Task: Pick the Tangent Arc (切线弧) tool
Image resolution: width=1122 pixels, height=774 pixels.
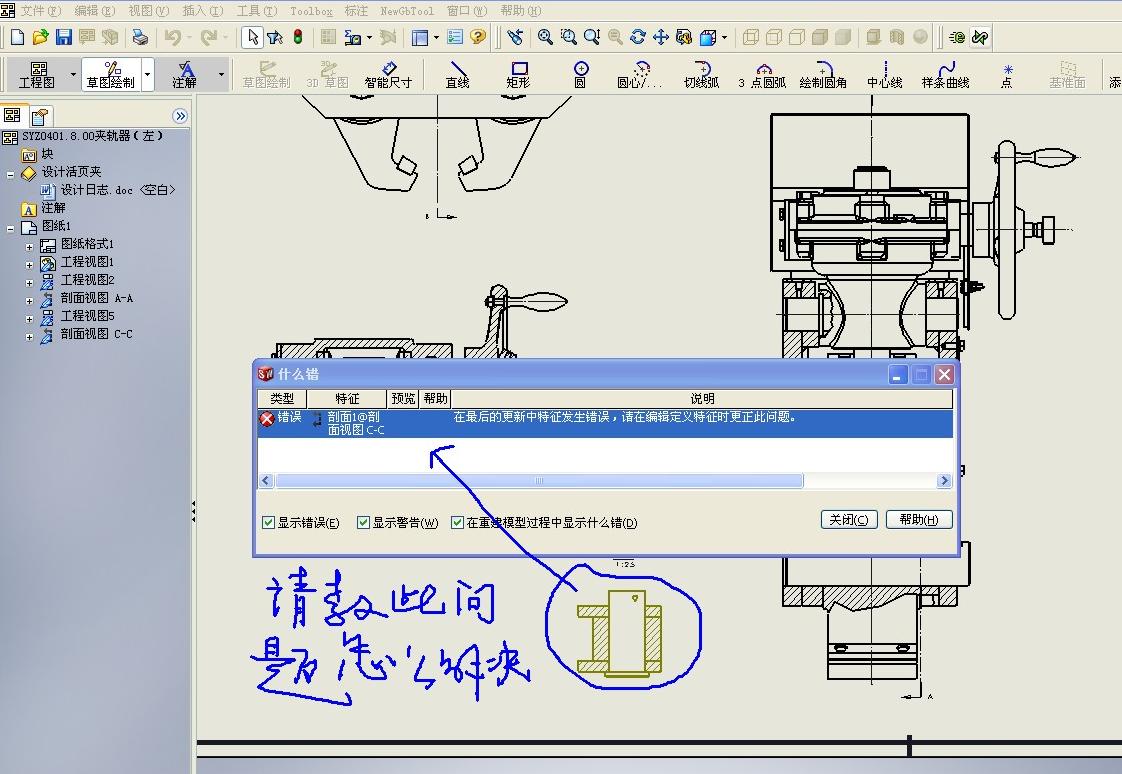Action: tap(701, 75)
